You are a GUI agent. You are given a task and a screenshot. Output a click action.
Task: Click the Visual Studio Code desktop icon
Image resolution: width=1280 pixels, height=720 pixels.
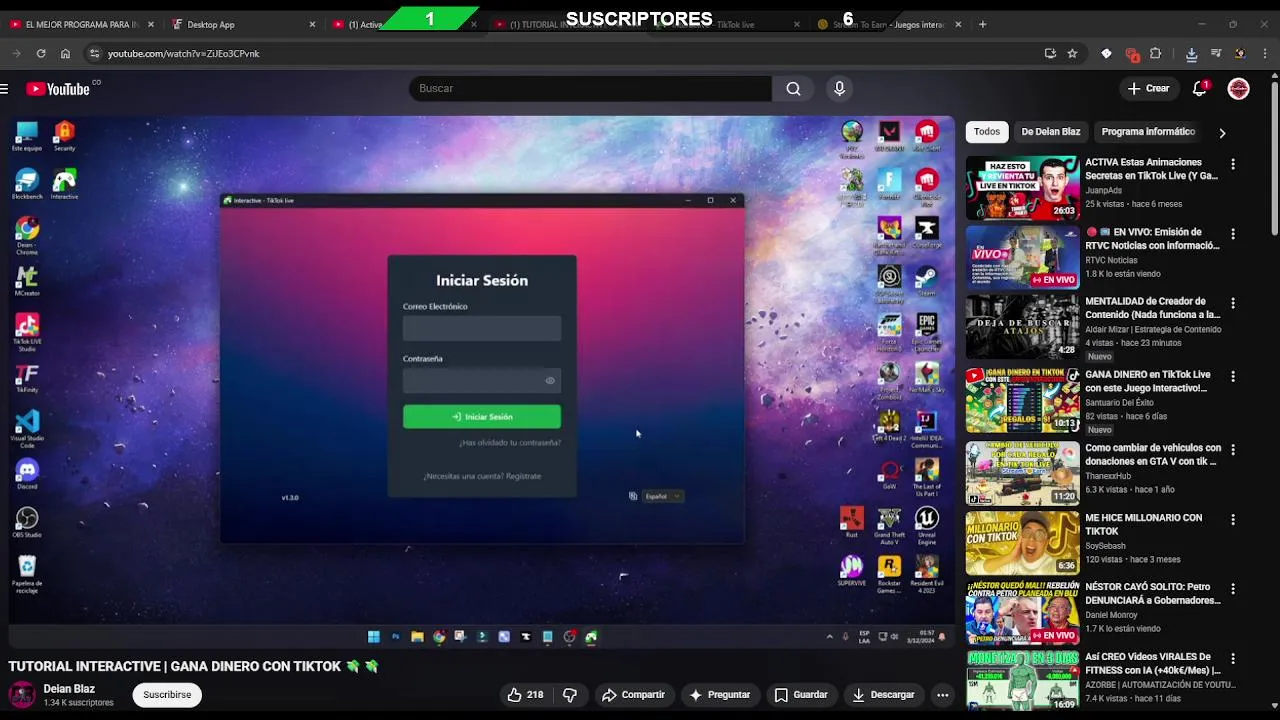(27, 428)
